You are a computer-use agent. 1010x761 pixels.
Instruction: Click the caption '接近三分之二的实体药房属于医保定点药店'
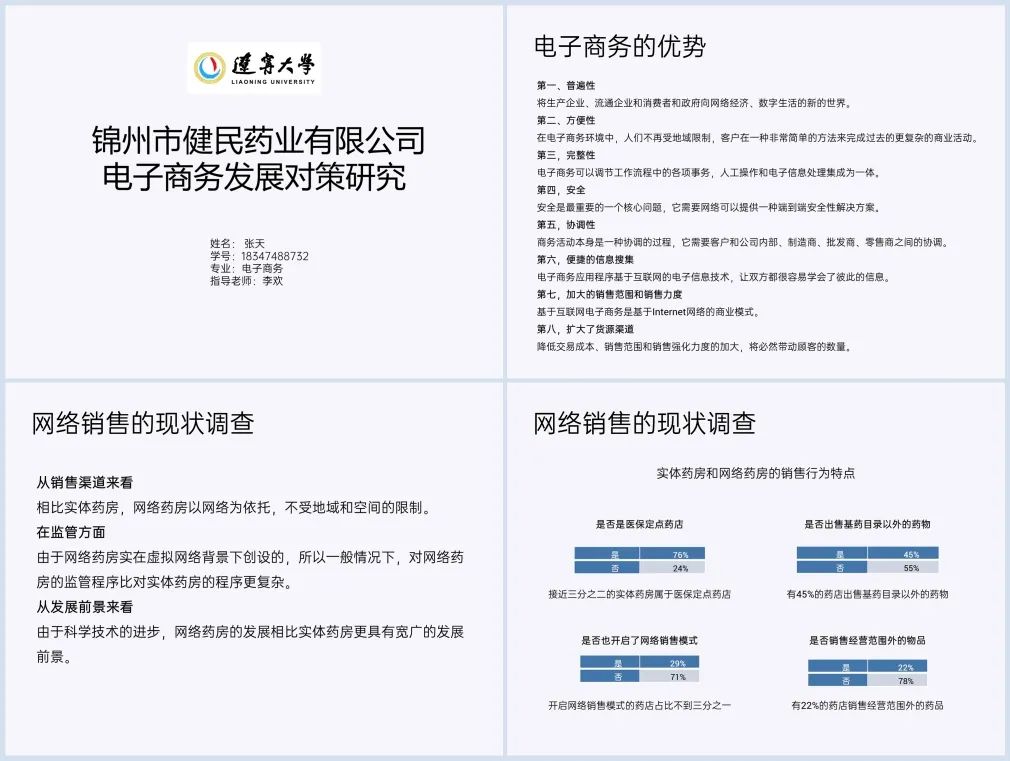coord(639,593)
